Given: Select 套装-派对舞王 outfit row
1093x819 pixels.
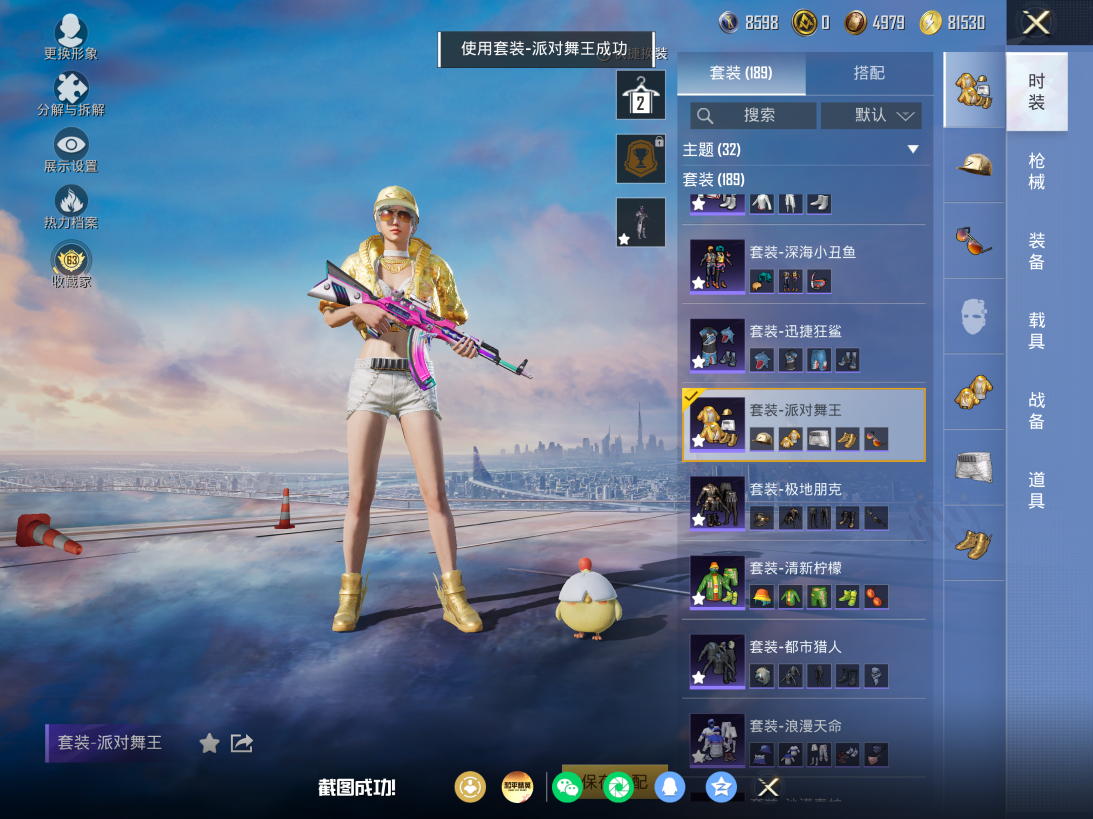Looking at the screenshot, I should point(804,424).
